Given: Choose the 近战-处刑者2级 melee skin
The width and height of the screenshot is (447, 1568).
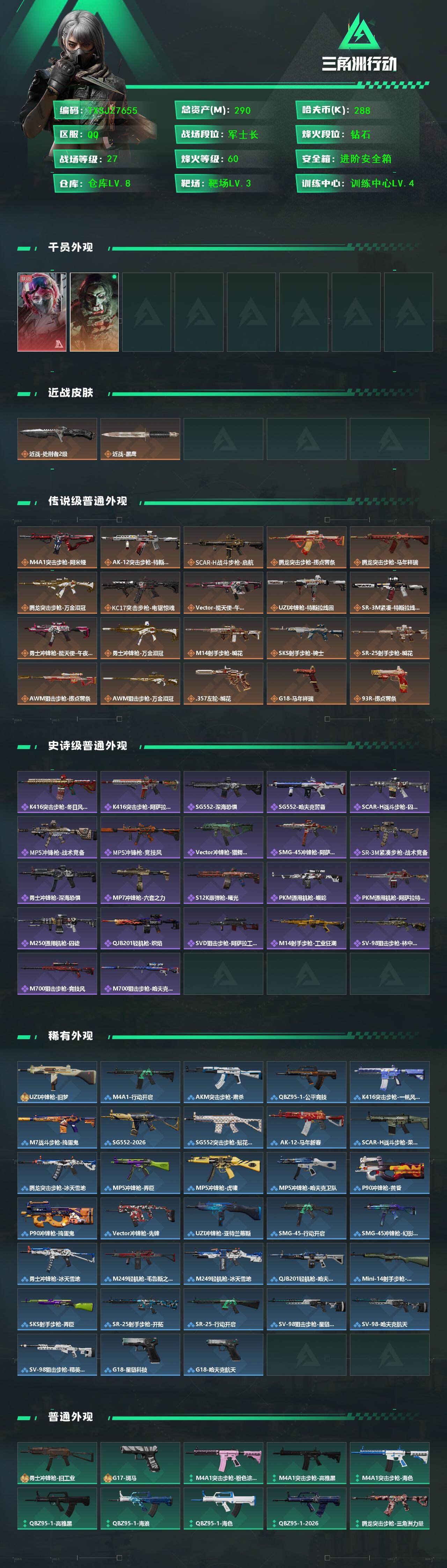Looking at the screenshot, I should [x=57, y=439].
